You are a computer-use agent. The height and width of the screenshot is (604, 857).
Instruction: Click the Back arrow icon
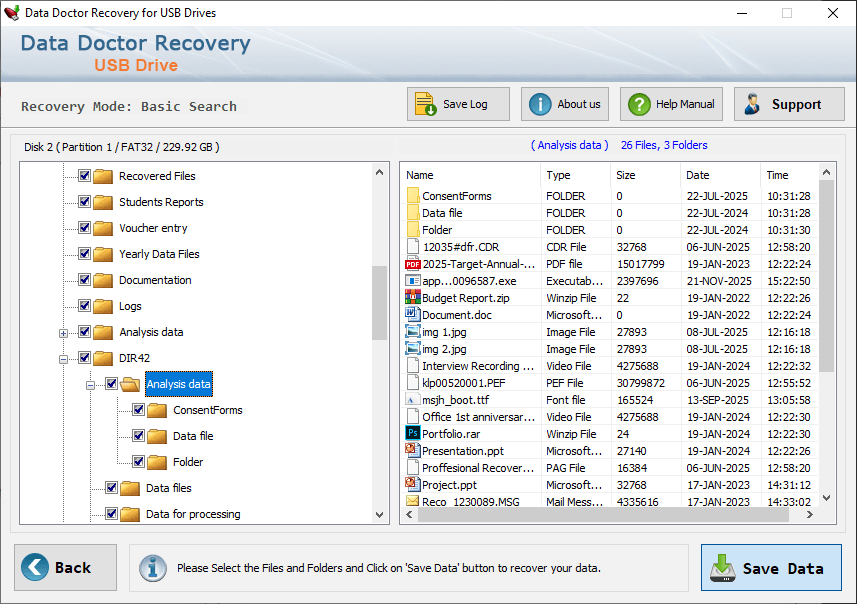tap(35, 567)
